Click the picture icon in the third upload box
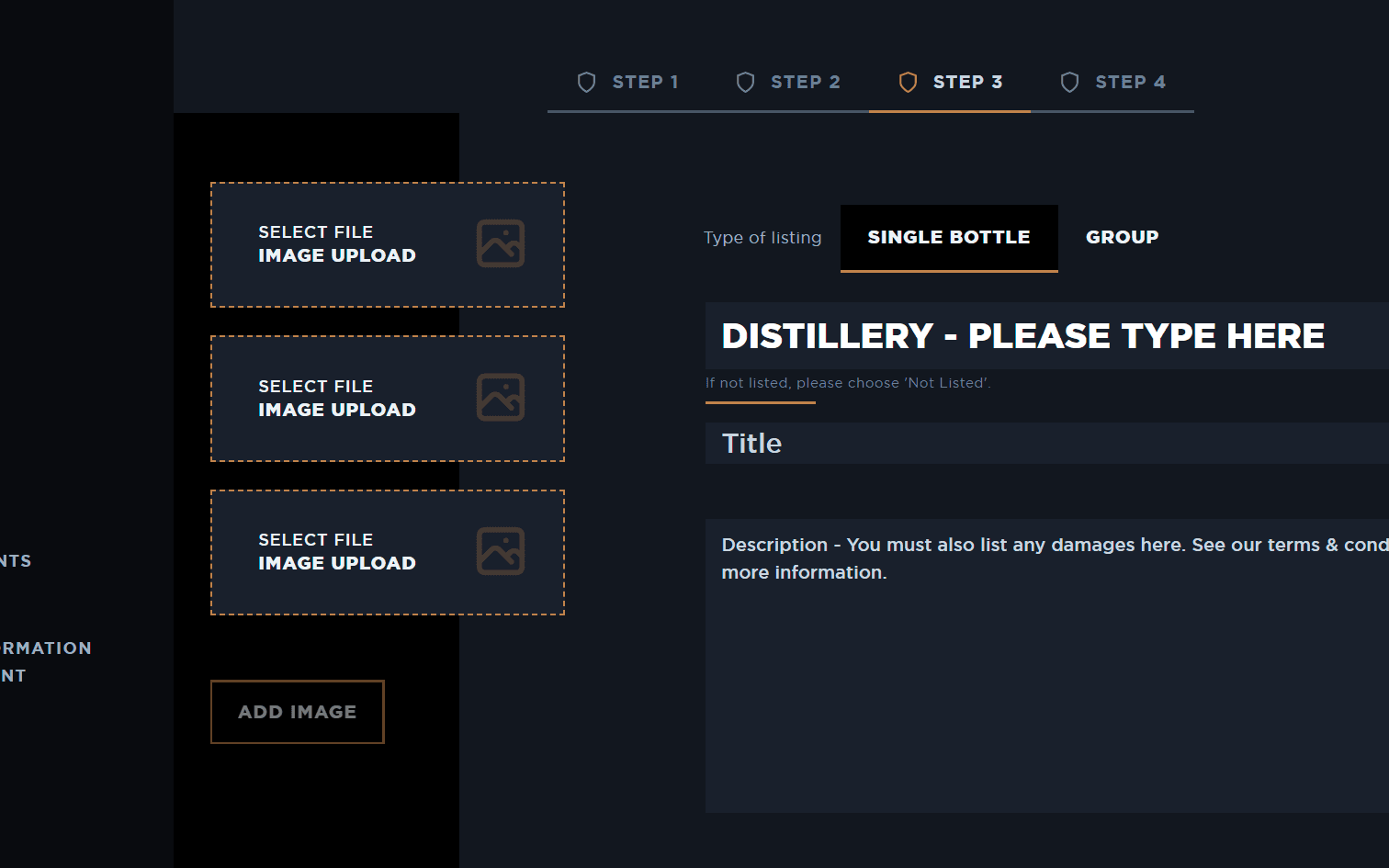This screenshot has height=868, width=1389. pos(501,551)
